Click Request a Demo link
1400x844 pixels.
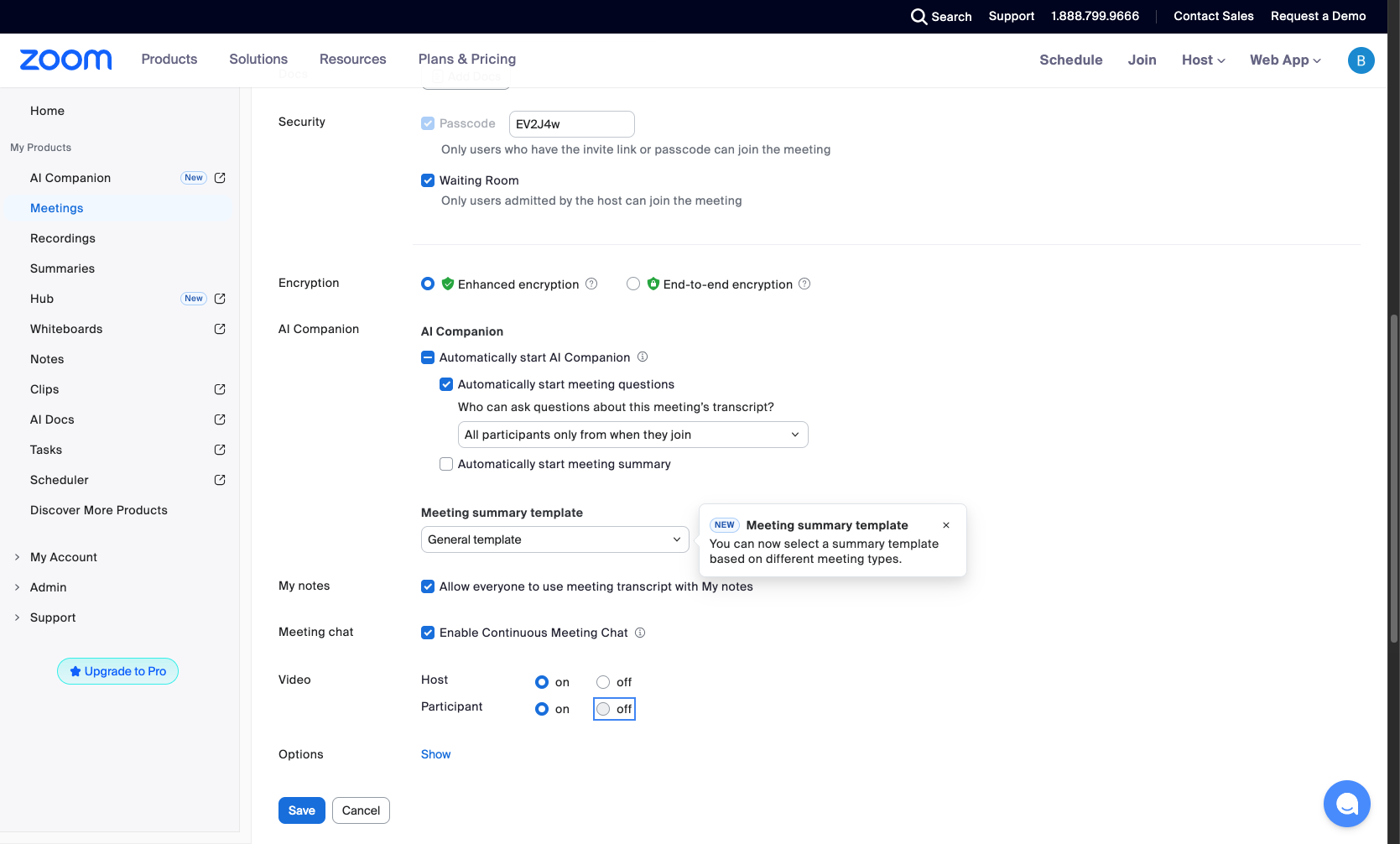point(1318,16)
